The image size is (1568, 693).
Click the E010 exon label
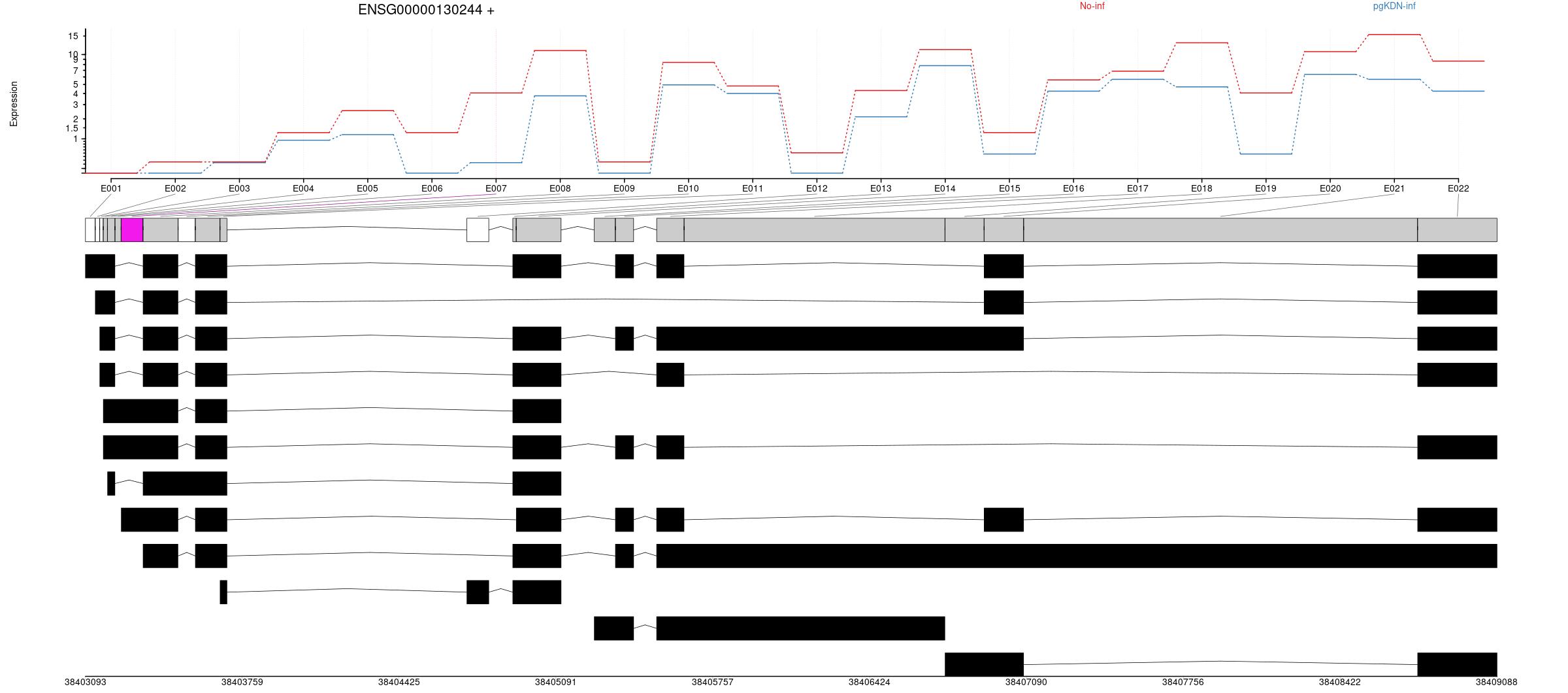coord(688,188)
